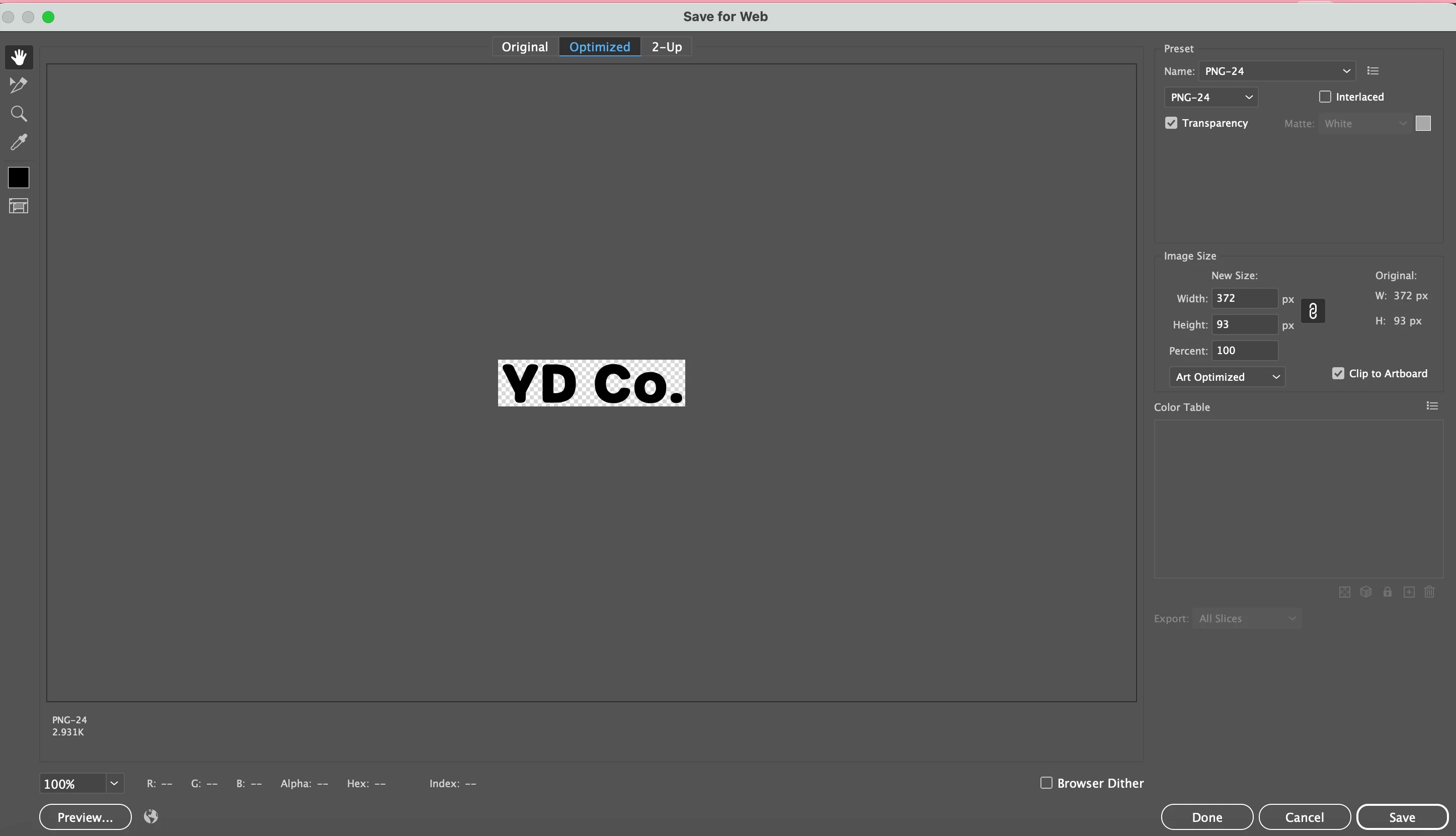Image resolution: width=1456 pixels, height=836 pixels.
Task: Click the globe browser preview icon
Action: [x=151, y=816]
